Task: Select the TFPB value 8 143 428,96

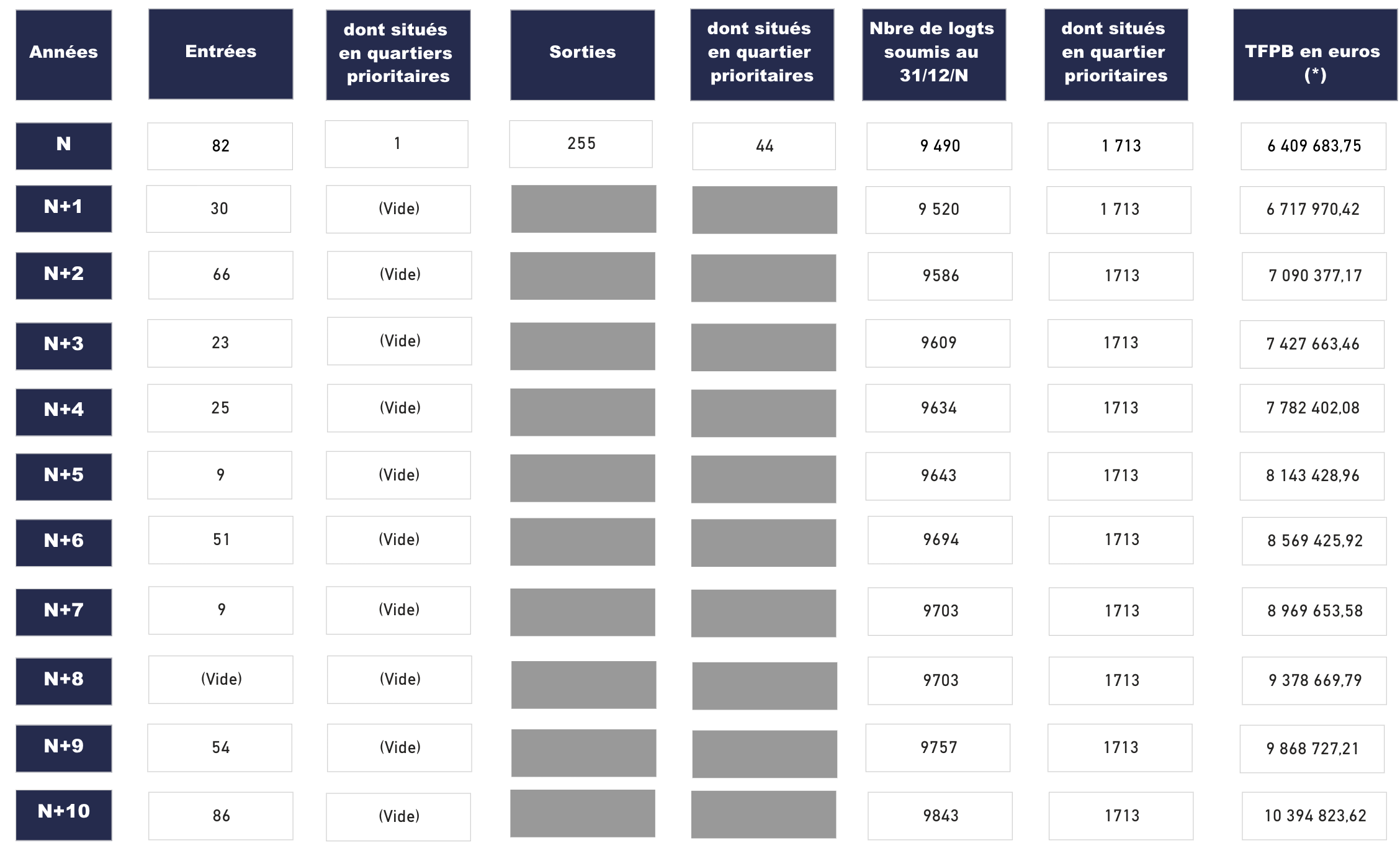Action: tap(1312, 476)
